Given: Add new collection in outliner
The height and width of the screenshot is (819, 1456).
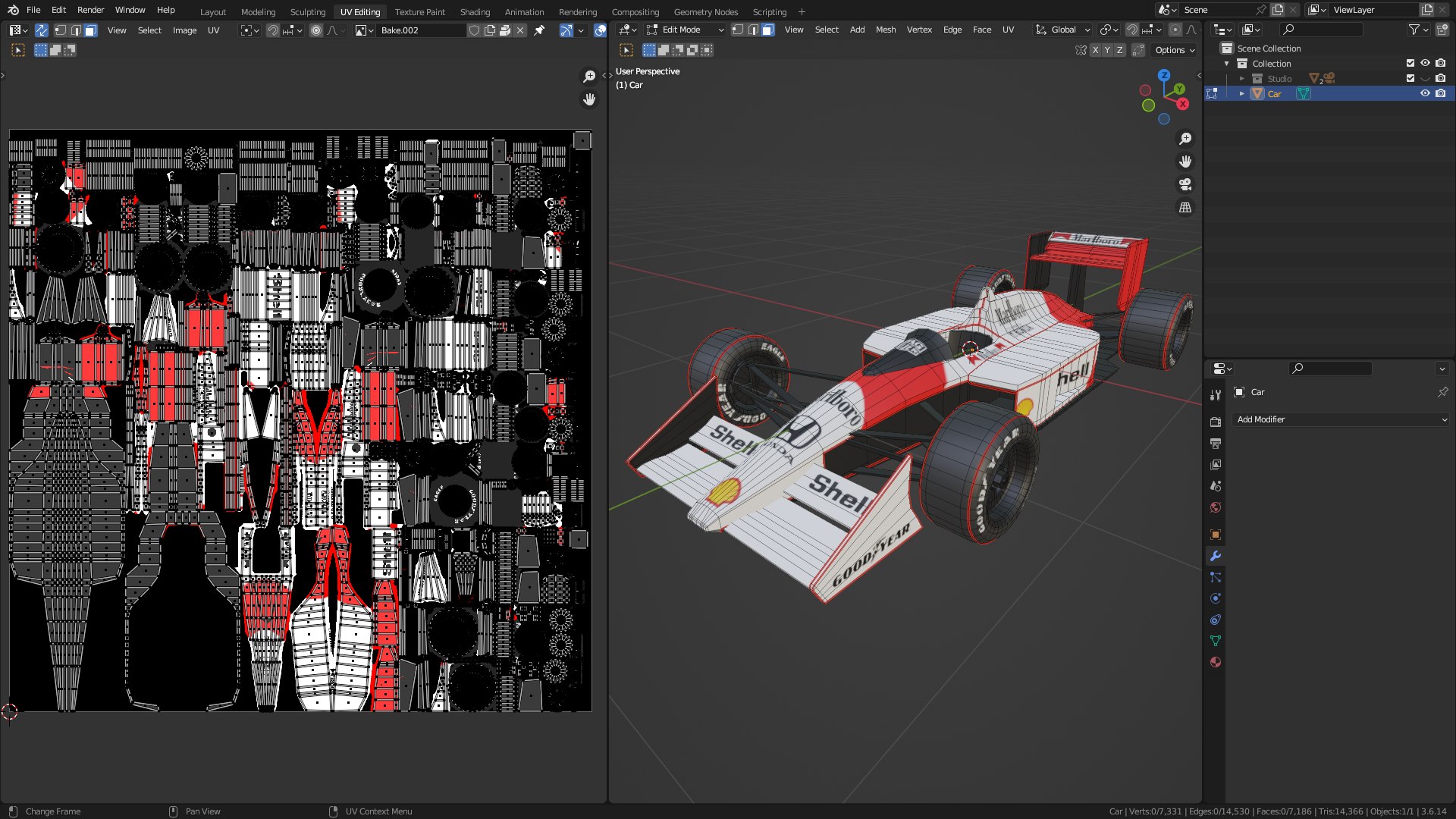Looking at the screenshot, I should pos(1442,30).
